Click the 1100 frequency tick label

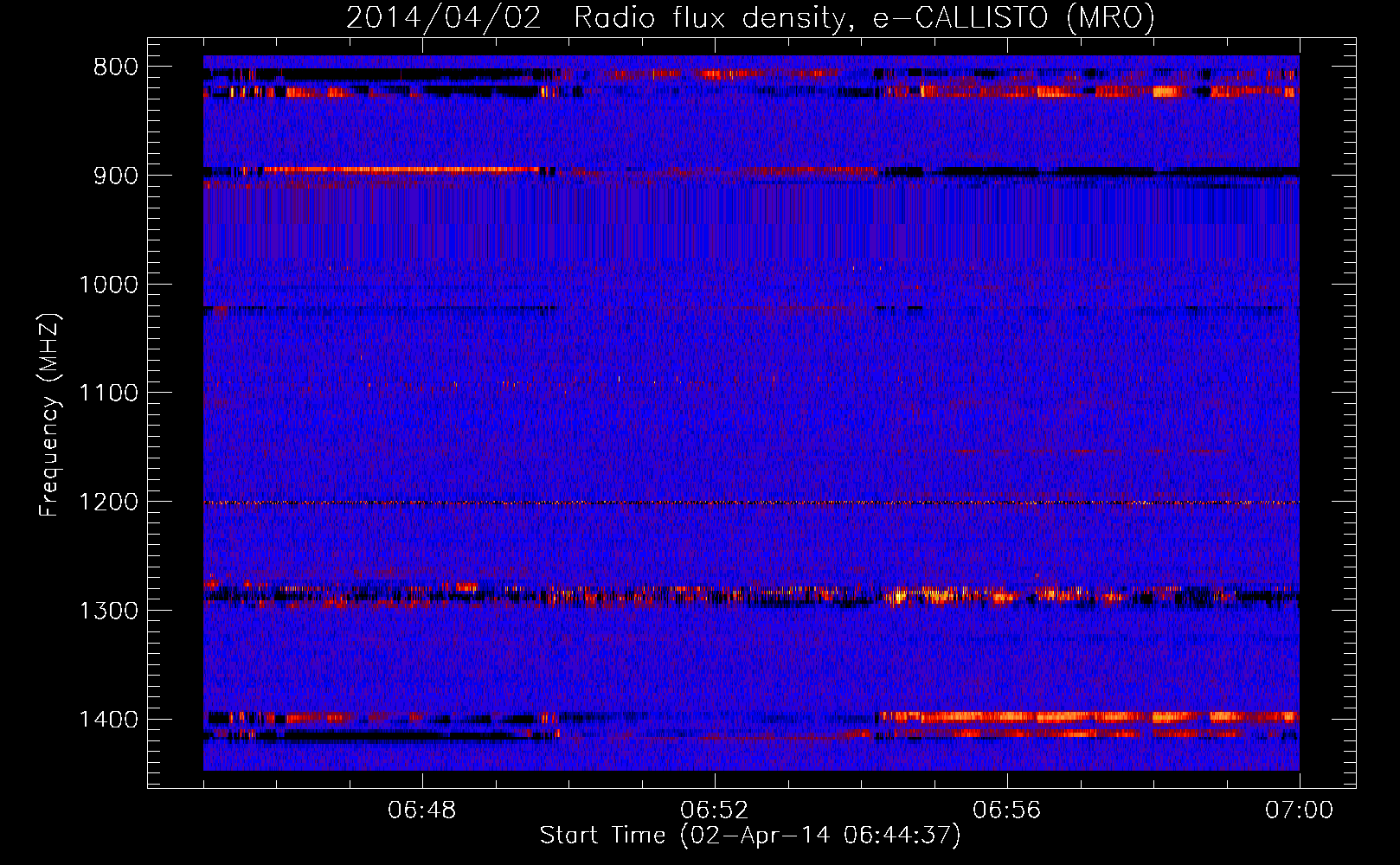click(108, 394)
